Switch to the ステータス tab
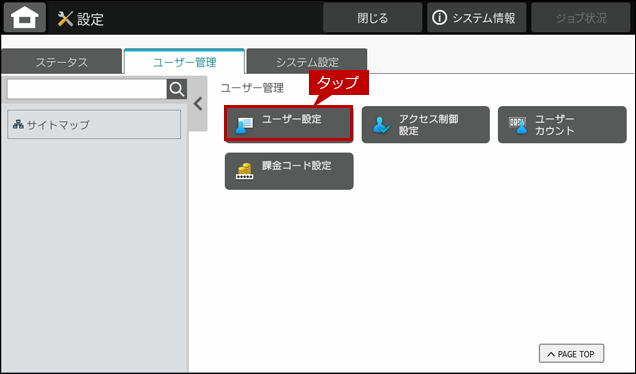This screenshot has height=374, width=636. [62, 62]
